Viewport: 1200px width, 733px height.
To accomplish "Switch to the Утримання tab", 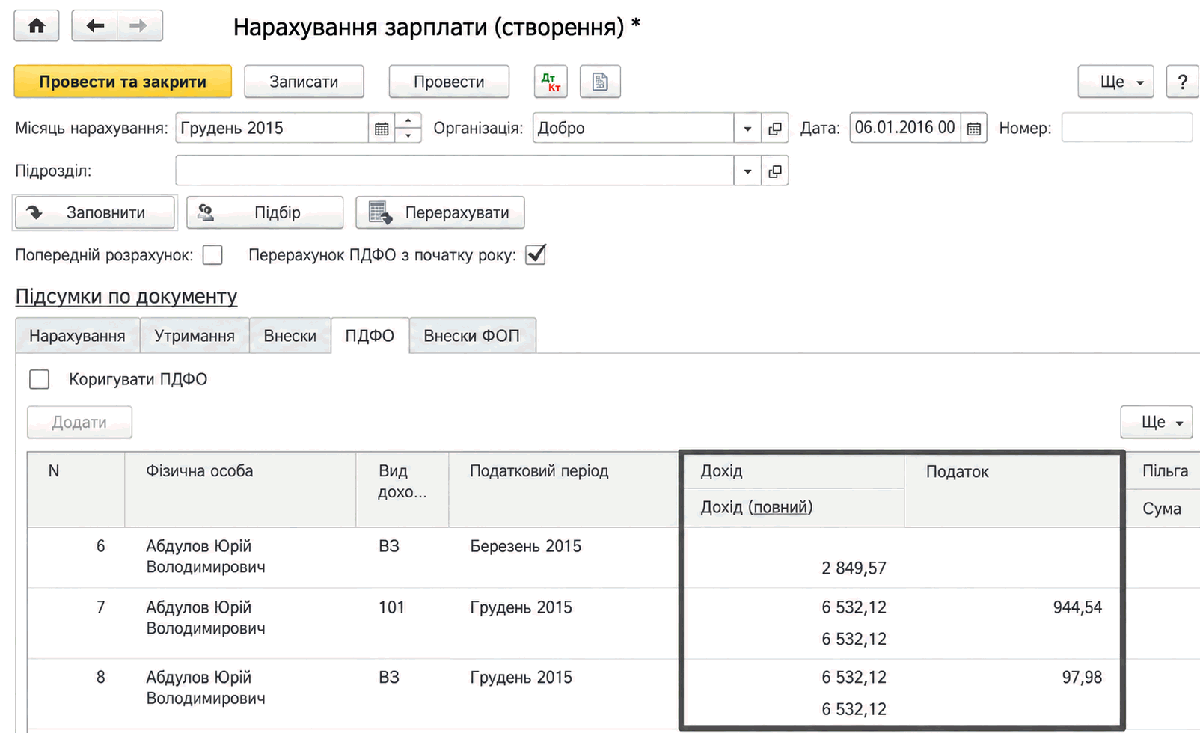I will click(194, 336).
